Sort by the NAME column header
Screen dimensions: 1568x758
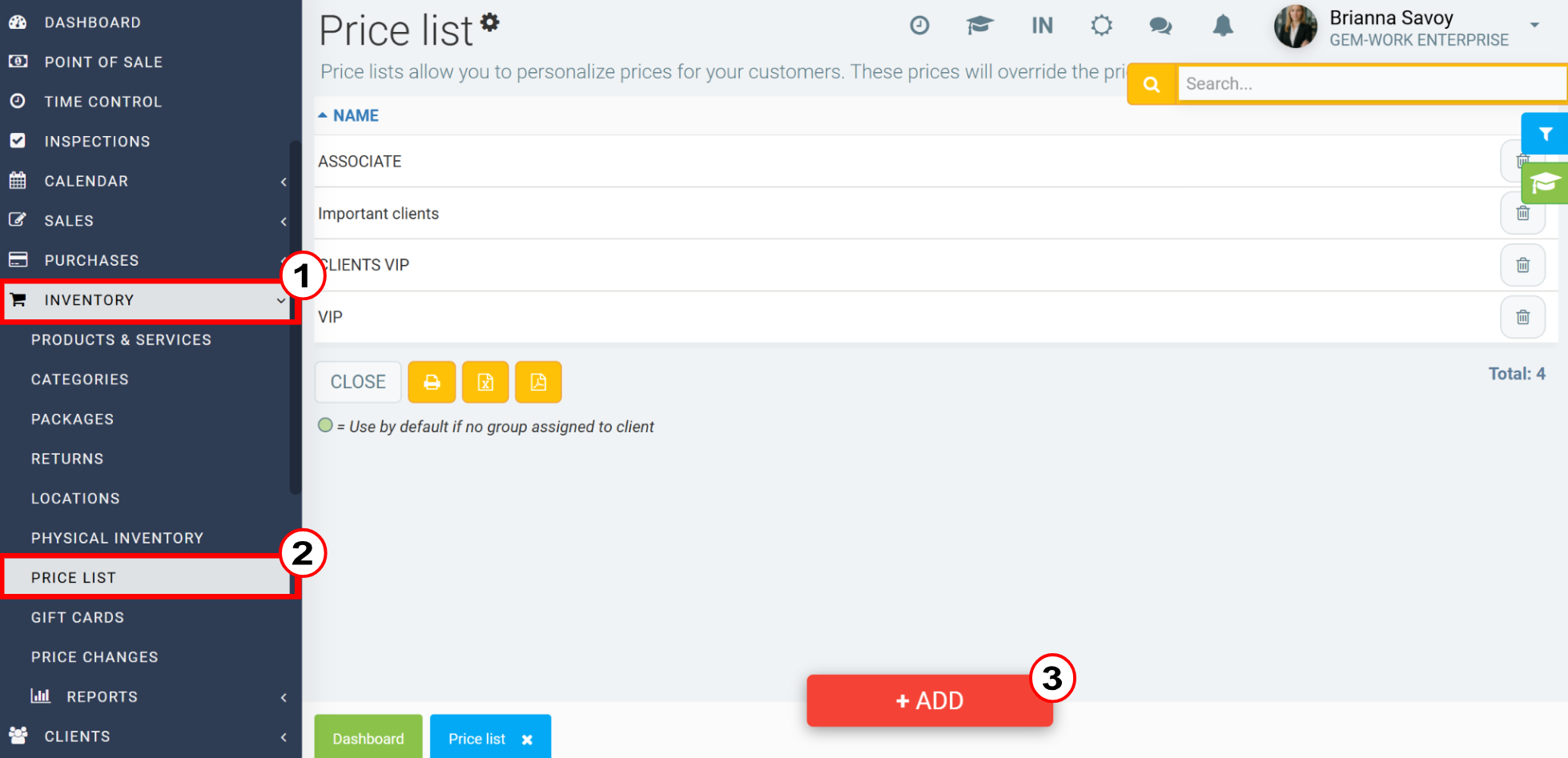[356, 115]
